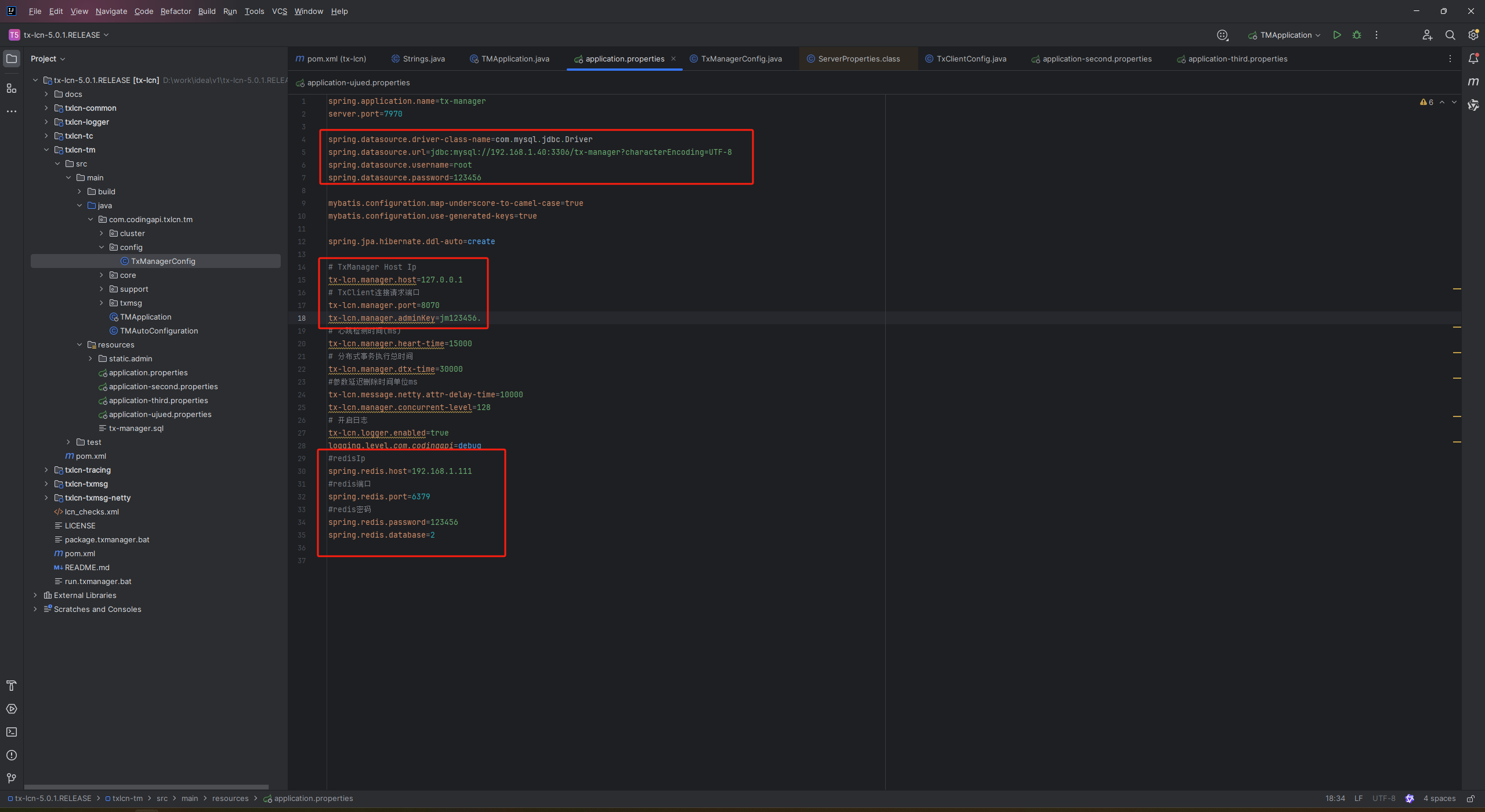This screenshot has height=812, width=1485.
Task: Run the TMApplication configuration
Action: click(1336, 35)
